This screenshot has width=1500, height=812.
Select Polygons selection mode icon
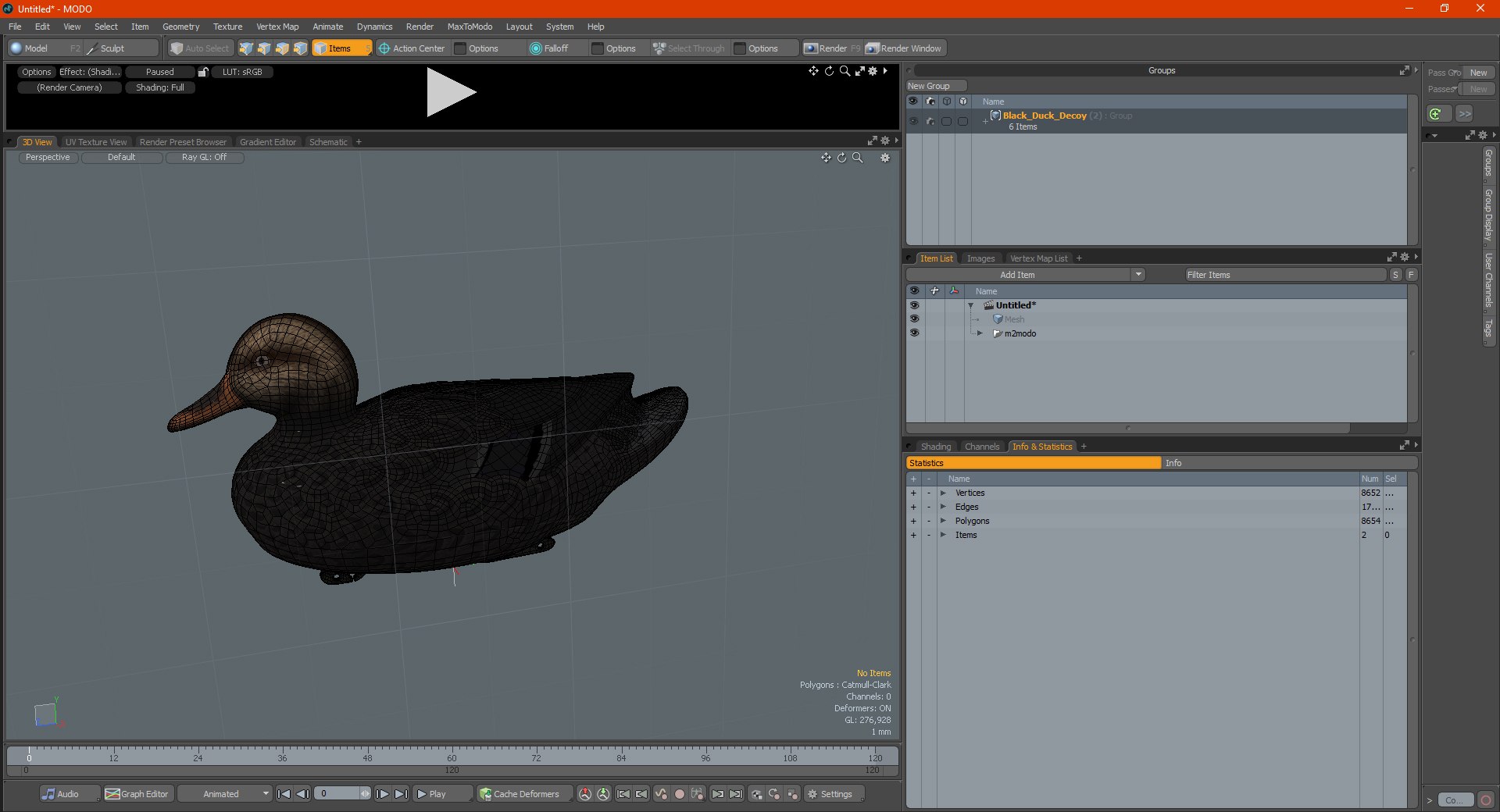click(282, 48)
